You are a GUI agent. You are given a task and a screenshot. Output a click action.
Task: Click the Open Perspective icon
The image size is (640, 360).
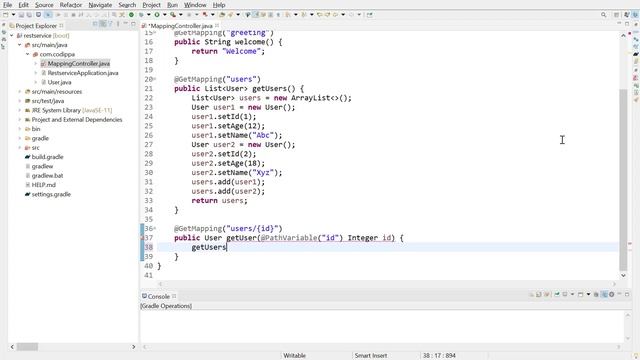pos(616,15)
